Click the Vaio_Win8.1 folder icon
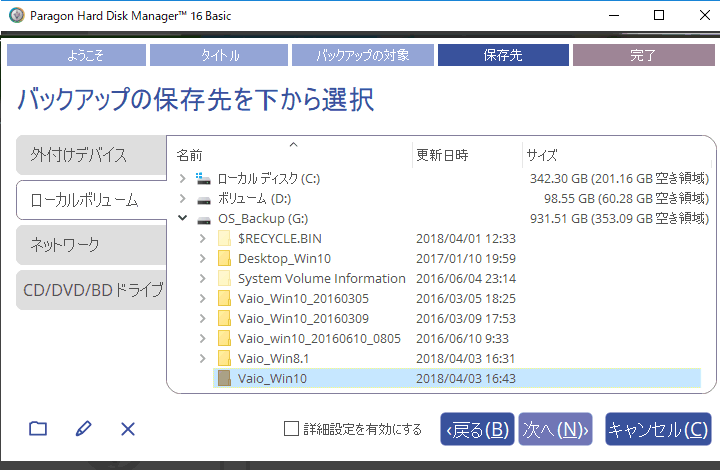Viewport: 720px width, 470px height. 225,359
